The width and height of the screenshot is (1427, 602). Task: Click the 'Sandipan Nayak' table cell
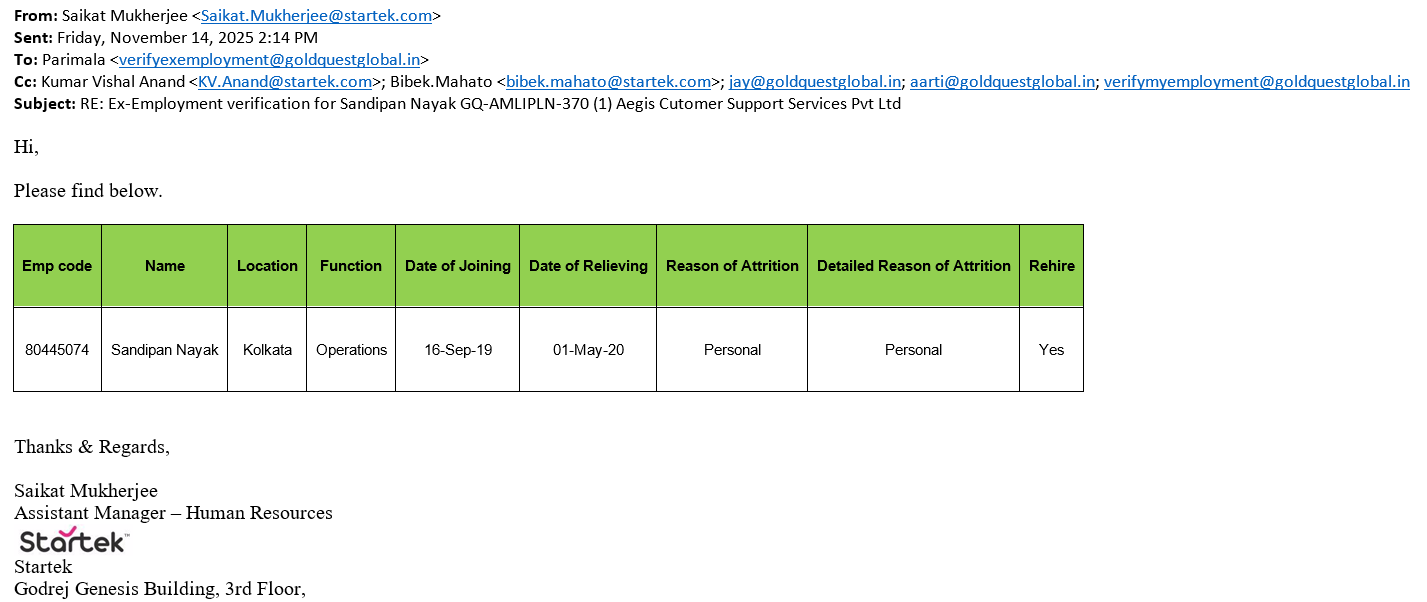pyautogui.click(x=165, y=350)
